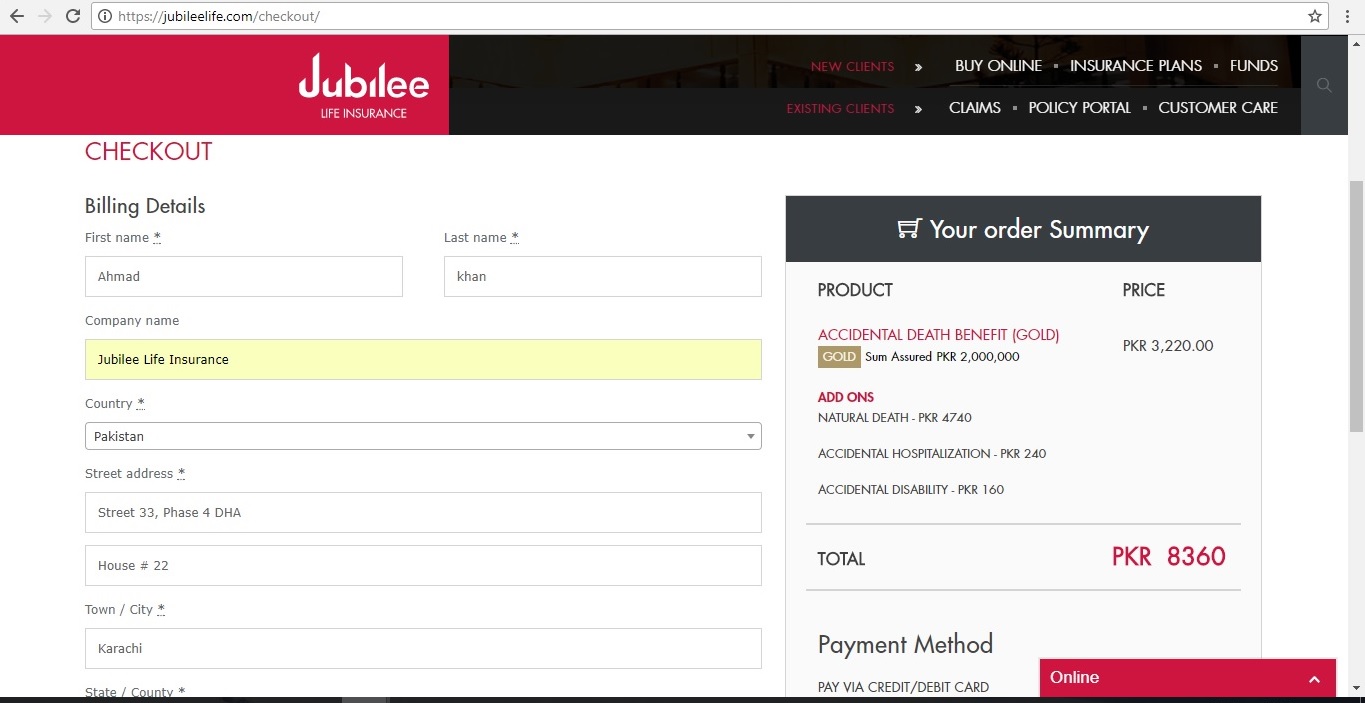Click the 'Sum Assured PKR 2,000,000' text
The height and width of the screenshot is (703, 1365).
[942, 357]
